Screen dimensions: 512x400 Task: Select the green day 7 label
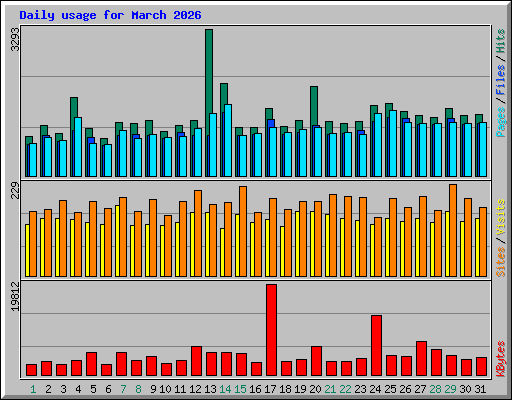click(123, 389)
